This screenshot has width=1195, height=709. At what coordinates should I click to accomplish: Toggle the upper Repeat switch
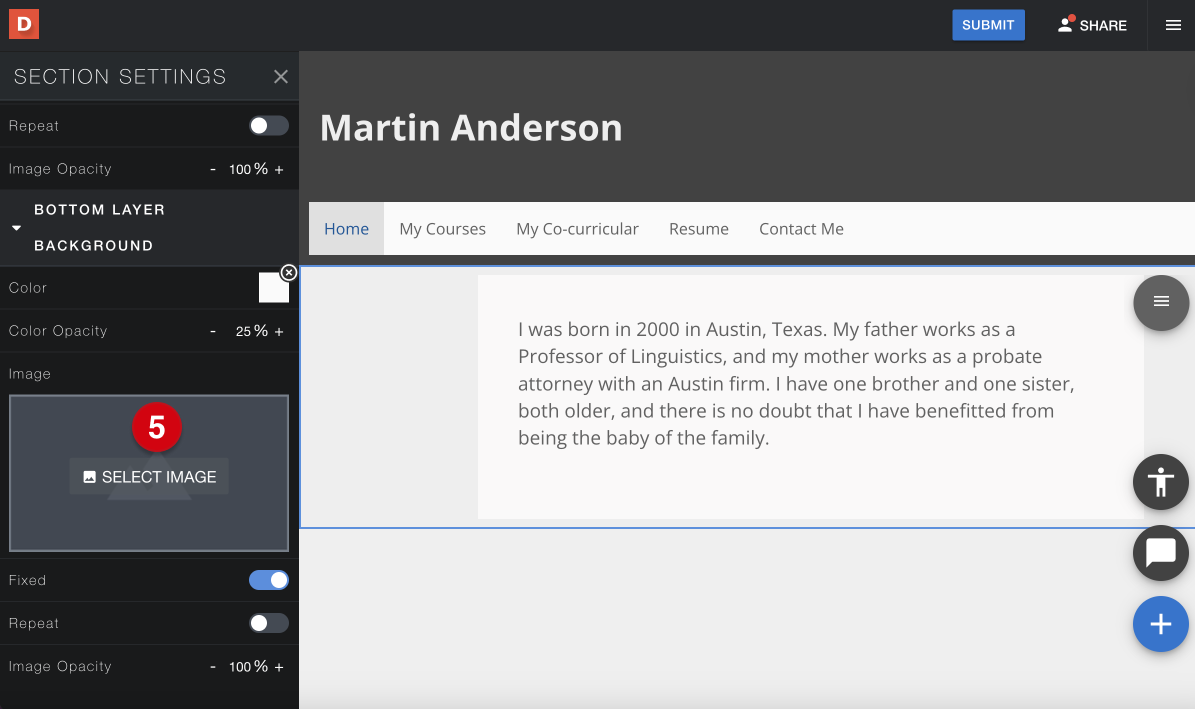(x=269, y=126)
